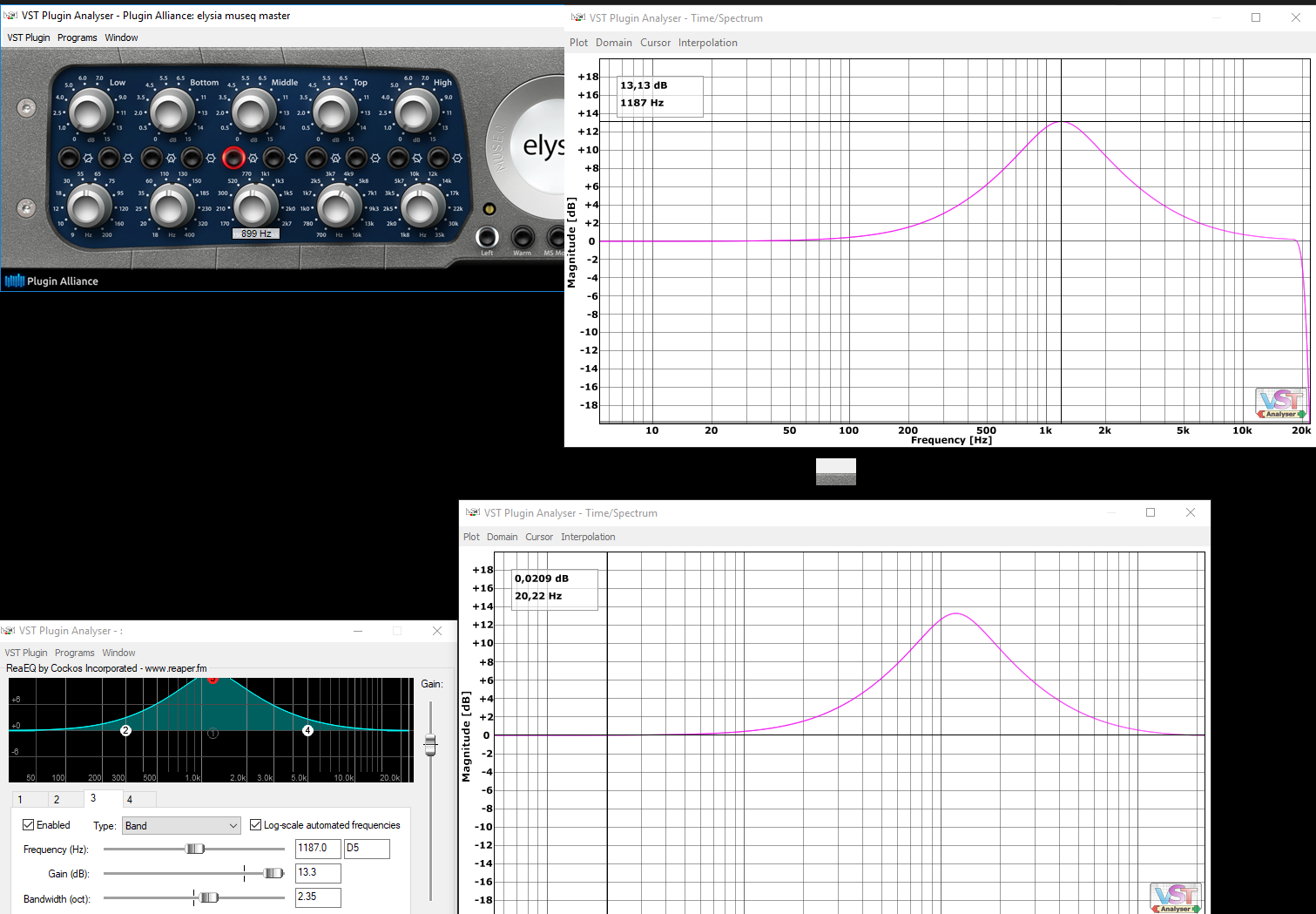Uncheck the Enabled checkbox for band 3
1316x914 pixels.
(x=29, y=825)
